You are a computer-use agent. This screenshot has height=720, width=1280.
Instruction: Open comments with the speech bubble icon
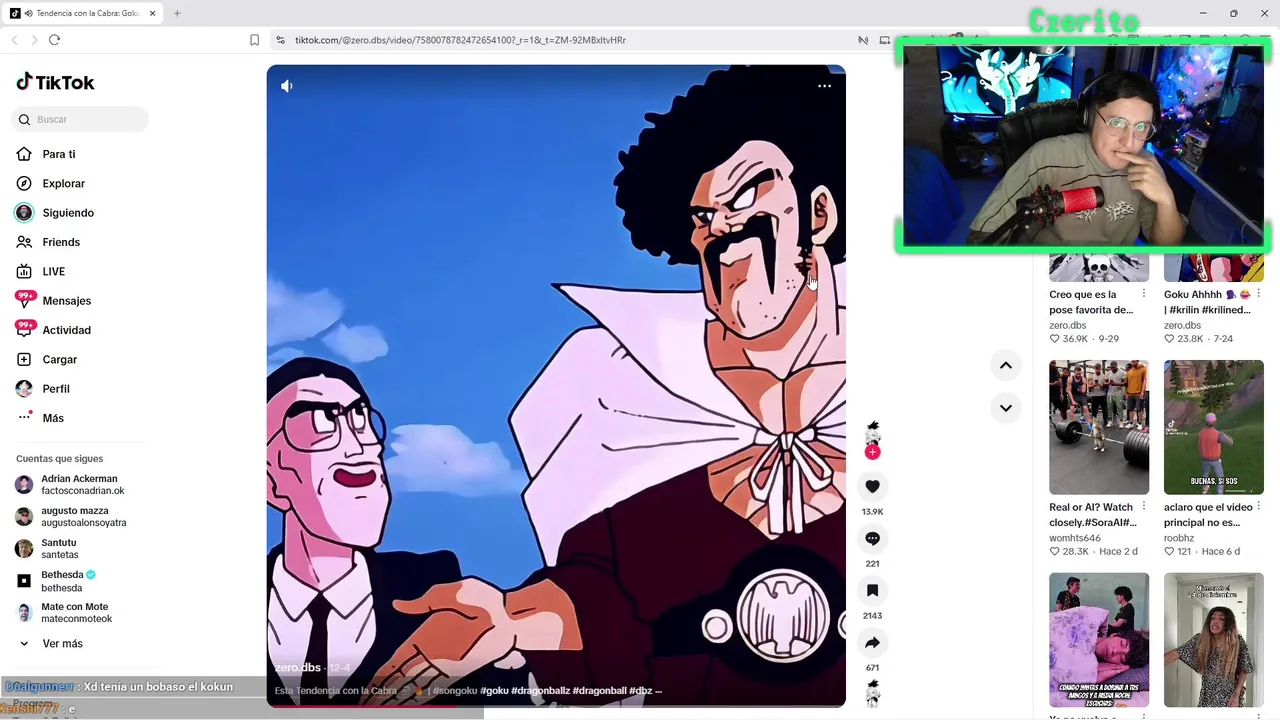tap(872, 538)
